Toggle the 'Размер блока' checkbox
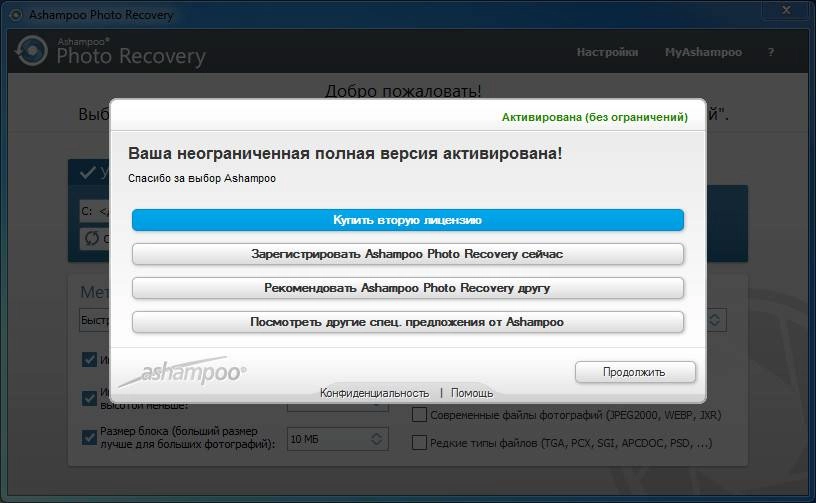This screenshot has width=816, height=503. [x=89, y=437]
